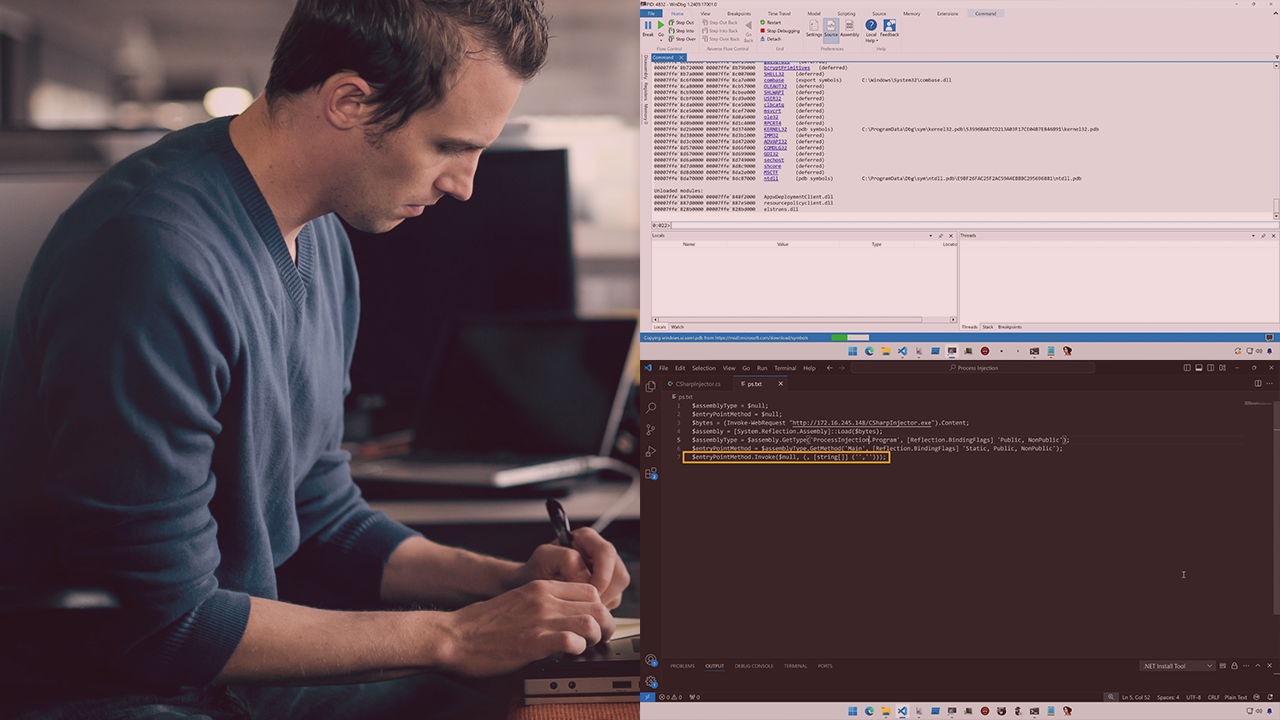
Task: Expand the Local Help dropdown
Action: coord(871,31)
